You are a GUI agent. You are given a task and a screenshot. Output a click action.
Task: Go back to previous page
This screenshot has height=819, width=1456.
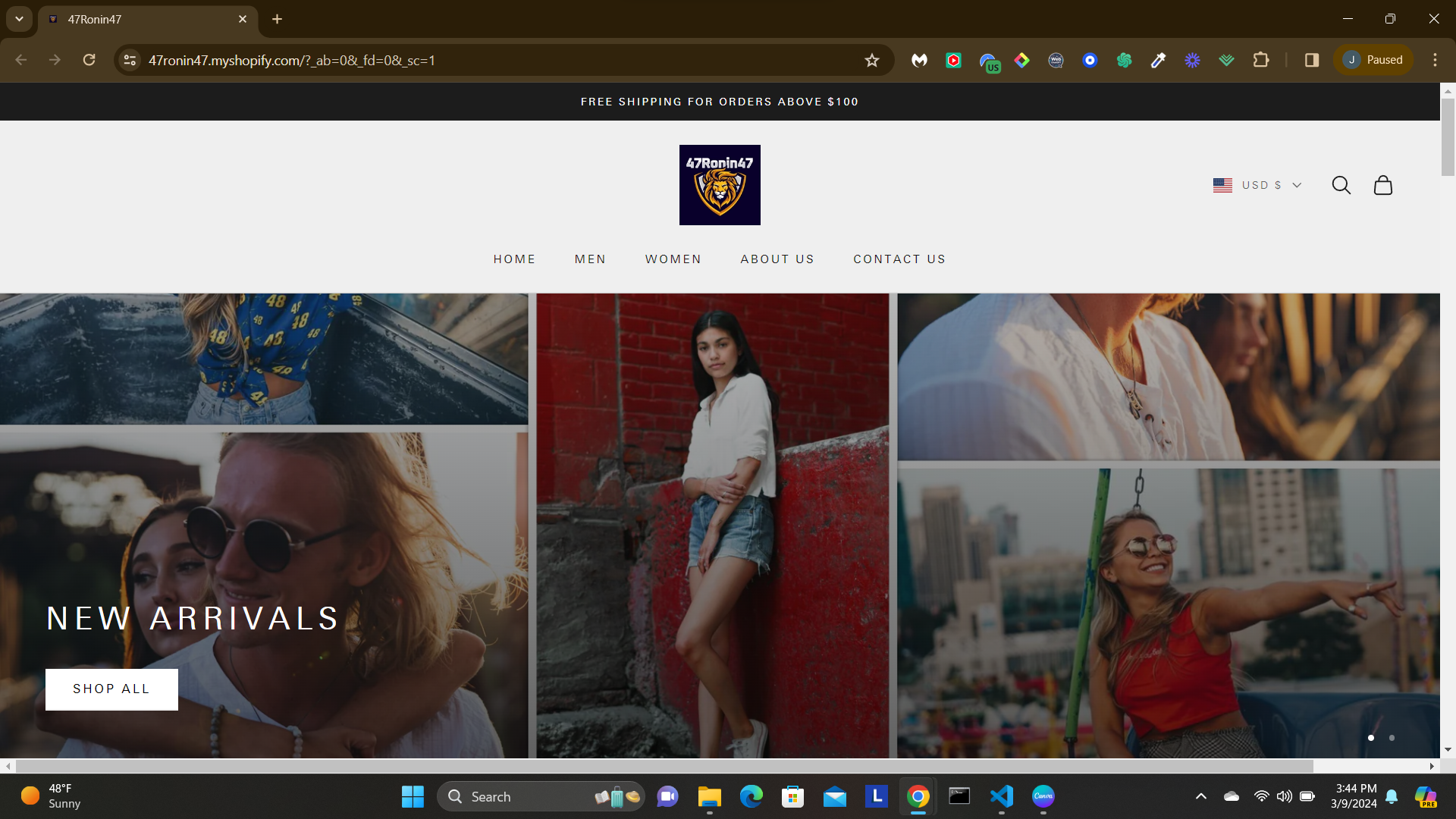[21, 60]
